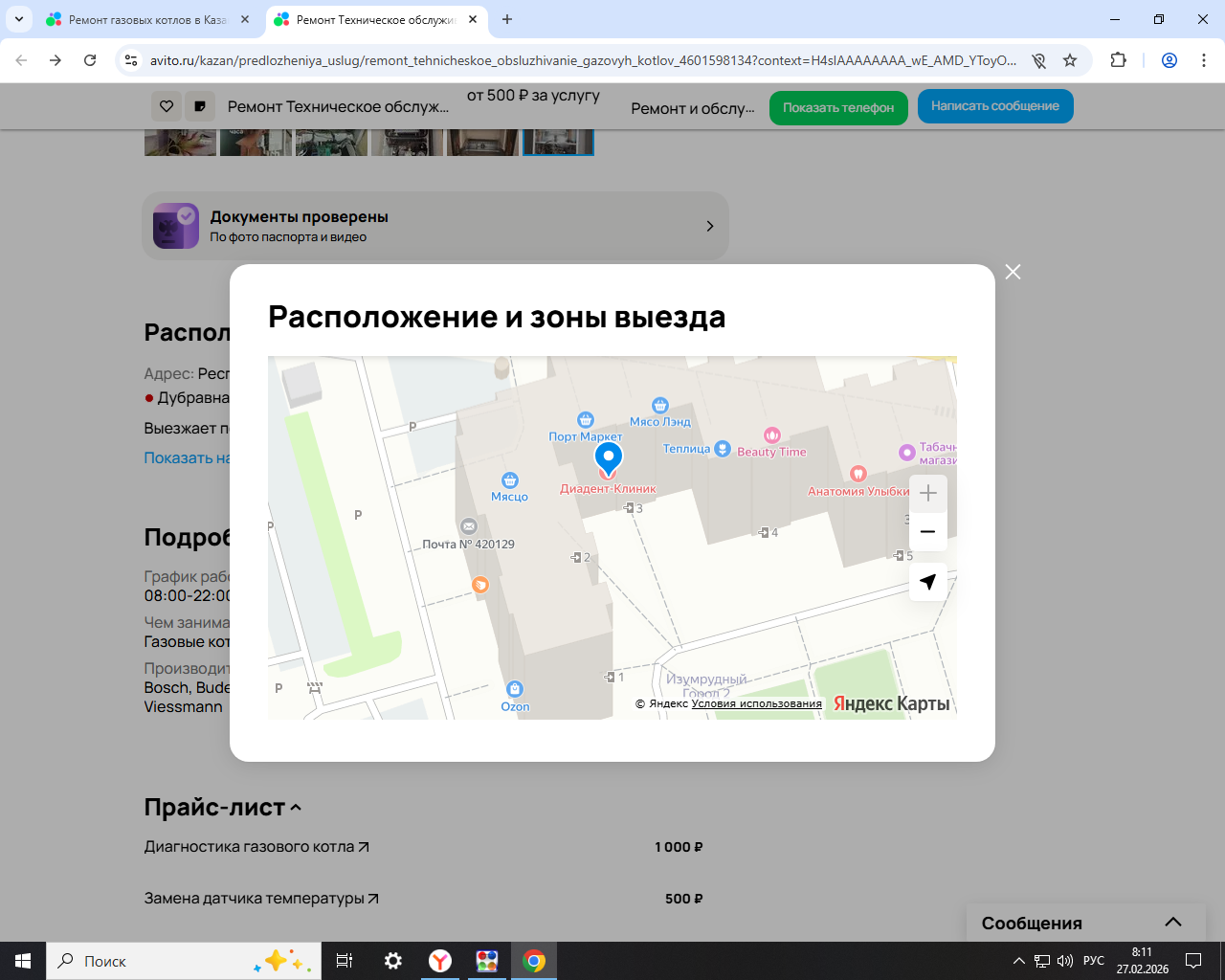The width and height of the screenshot is (1225, 980).
Task: Zoom in on the Yandex map
Action: point(927,494)
